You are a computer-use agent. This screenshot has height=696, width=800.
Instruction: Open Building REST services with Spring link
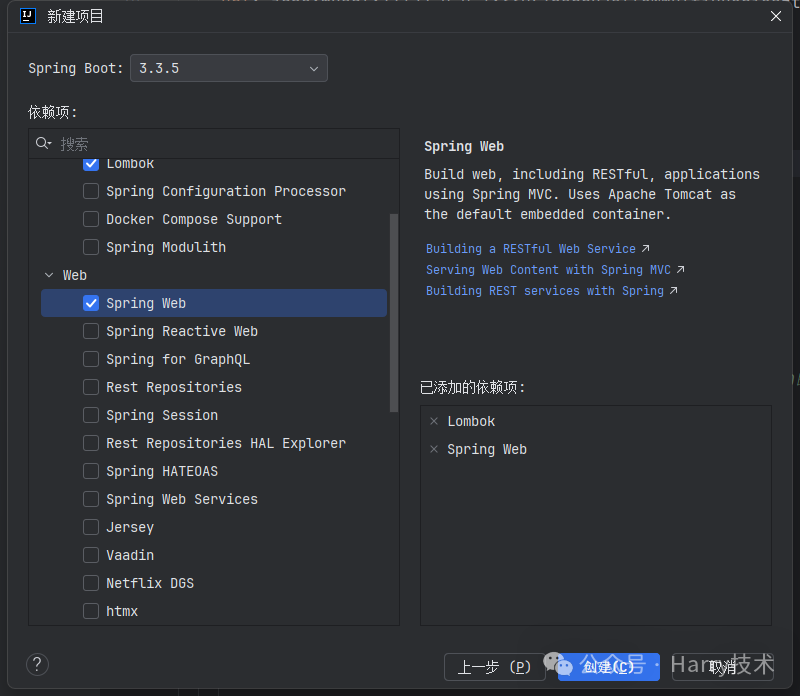(545, 291)
